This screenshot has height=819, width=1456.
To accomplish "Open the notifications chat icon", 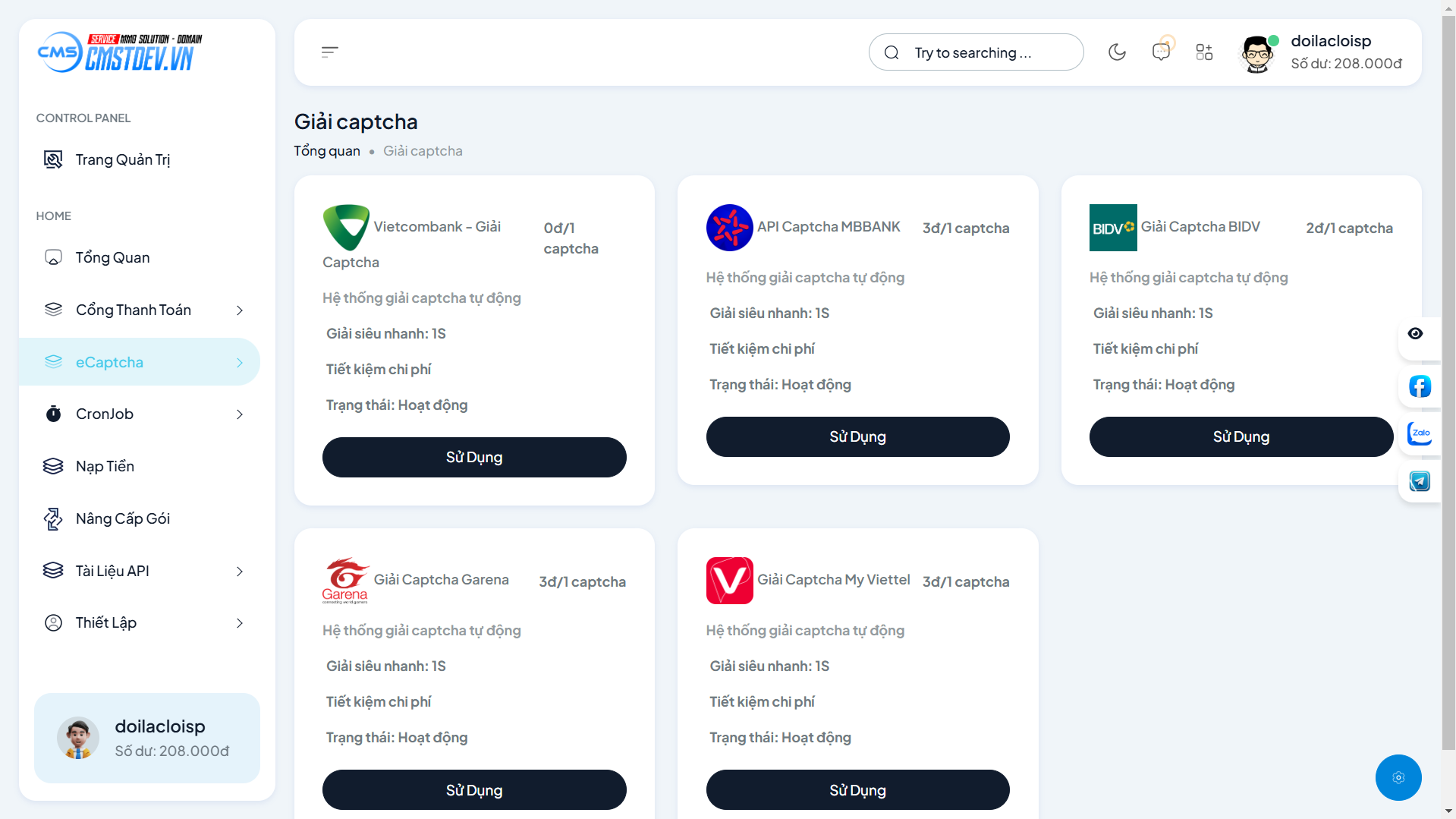I will 1161,52.
